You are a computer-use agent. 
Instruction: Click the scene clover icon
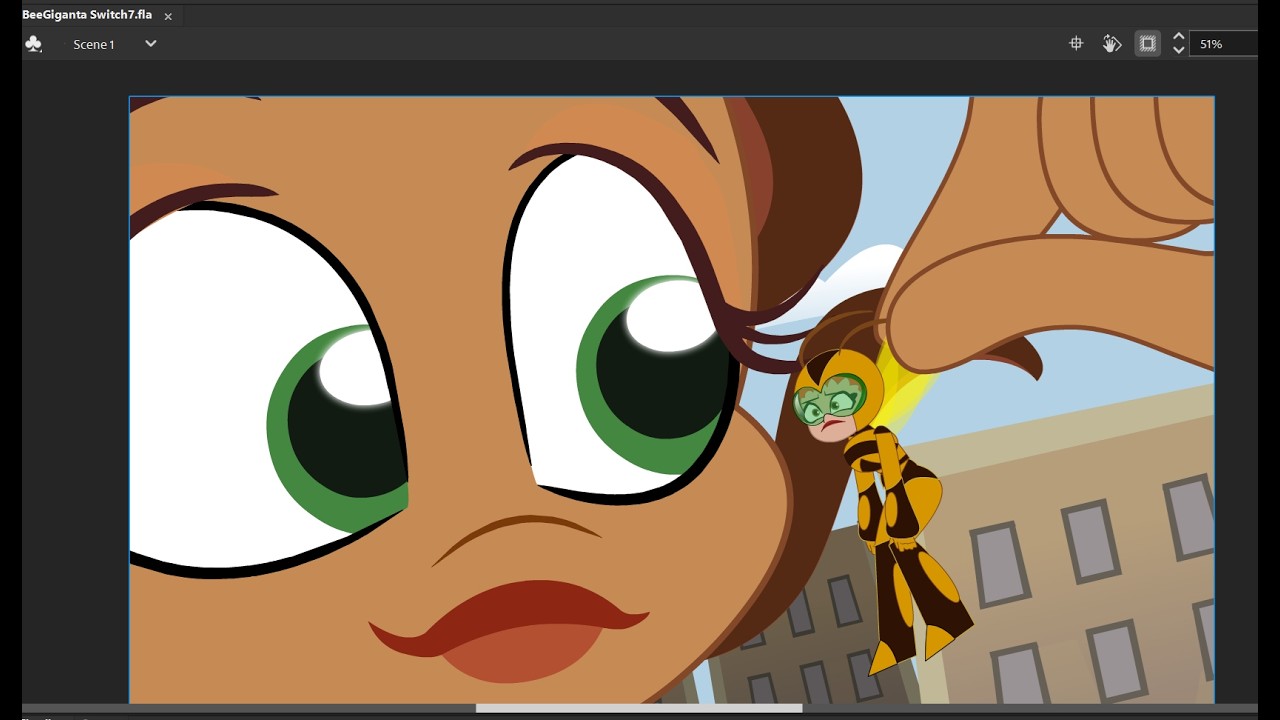click(x=33, y=44)
